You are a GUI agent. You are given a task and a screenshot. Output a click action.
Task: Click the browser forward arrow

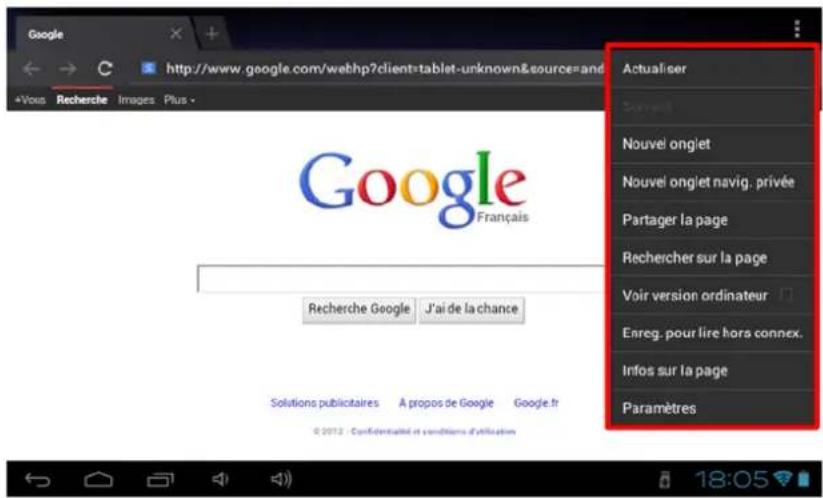[x=67, y=69]
